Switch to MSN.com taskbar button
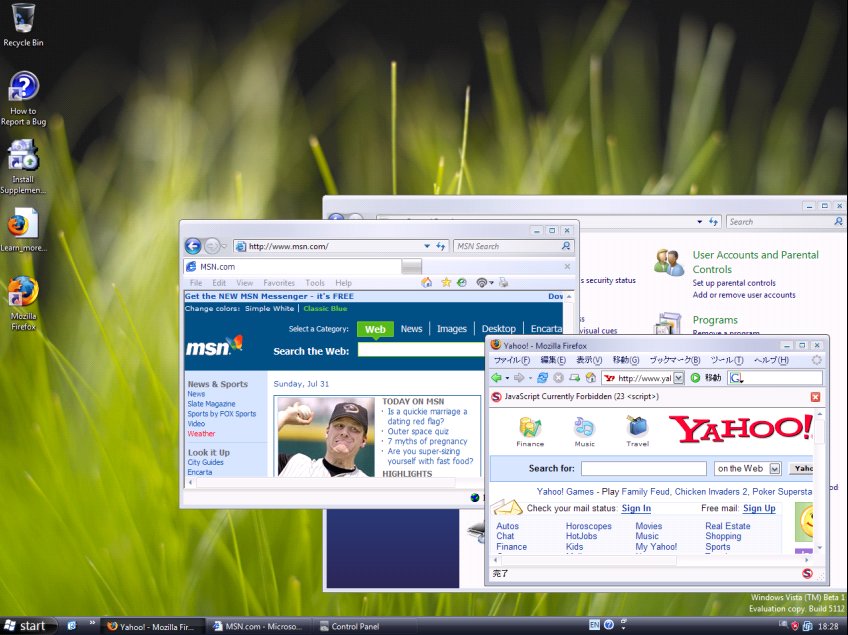 [x=259, y=626]
